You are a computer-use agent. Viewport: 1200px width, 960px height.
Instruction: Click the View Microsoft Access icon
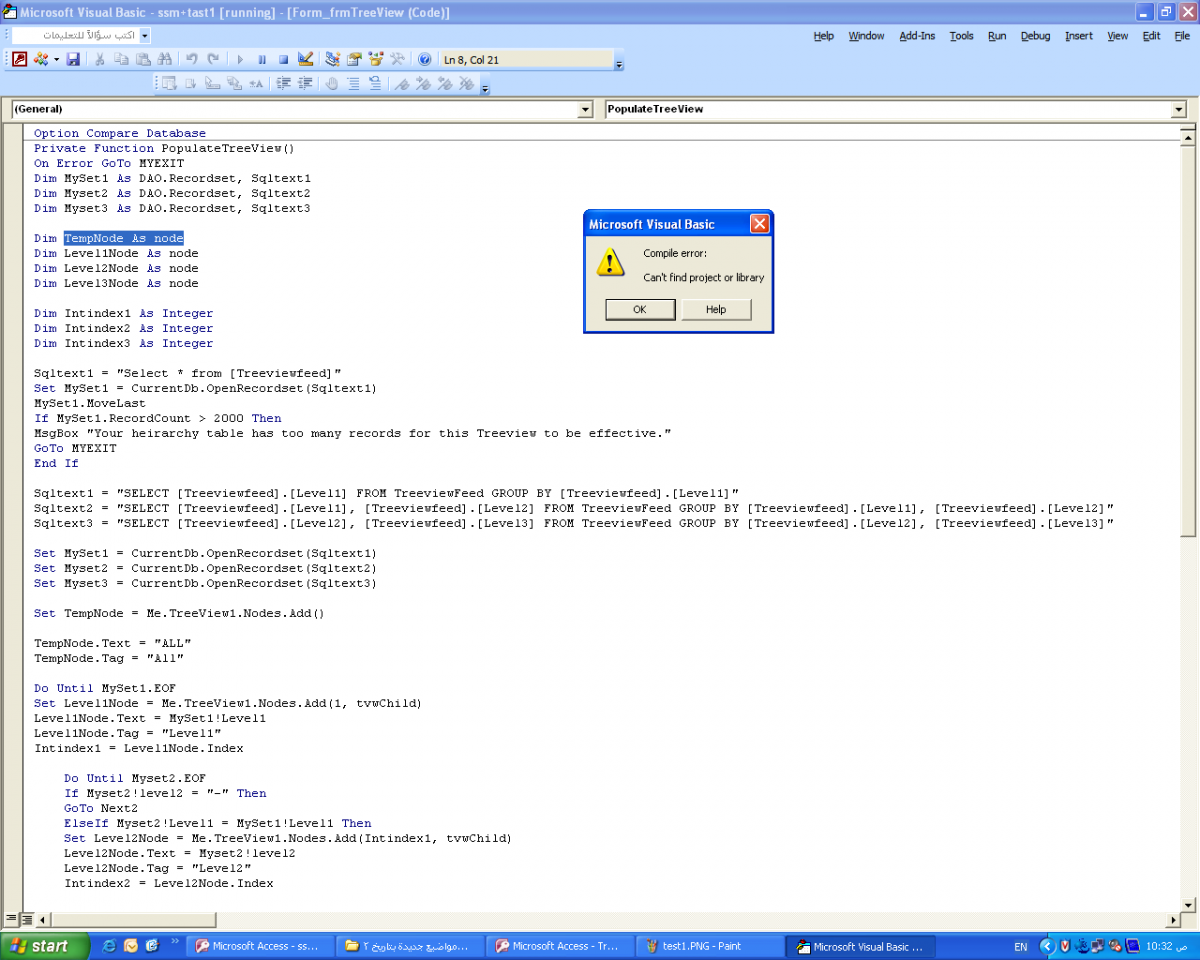(20, 59)
